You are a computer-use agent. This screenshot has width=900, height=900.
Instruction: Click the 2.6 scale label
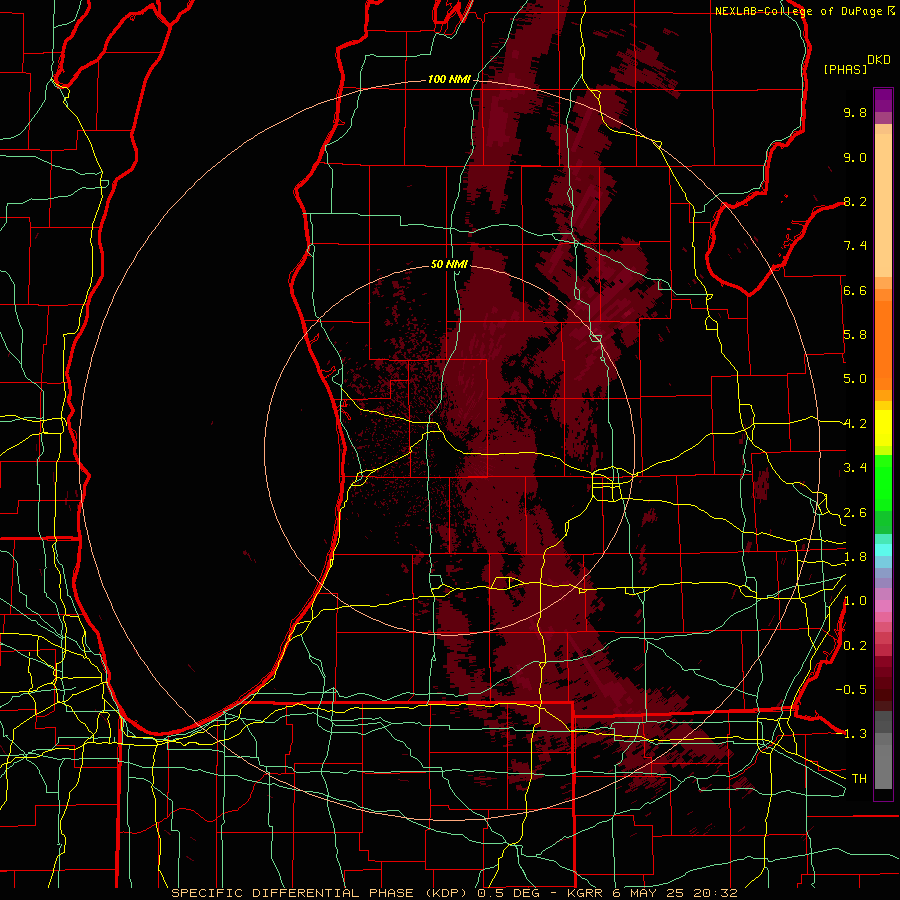pos(855,513)
